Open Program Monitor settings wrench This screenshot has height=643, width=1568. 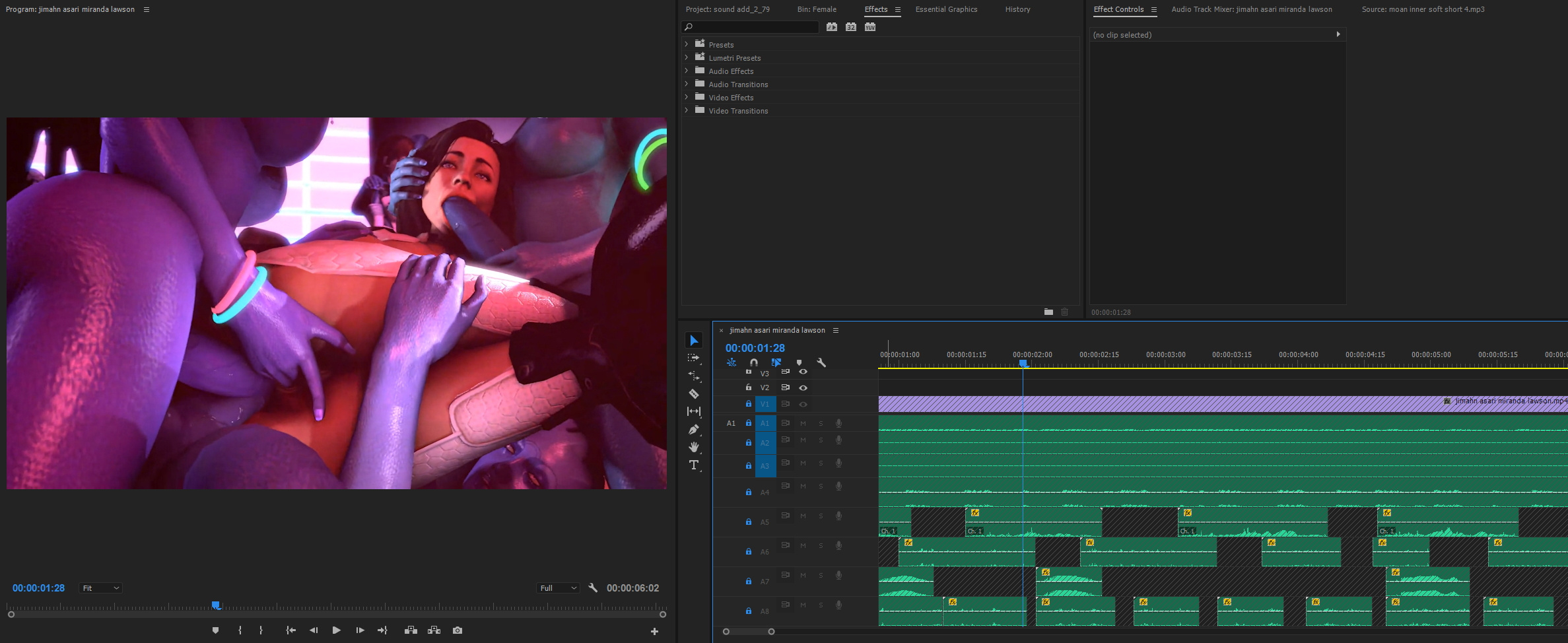(x=593, y=588)
